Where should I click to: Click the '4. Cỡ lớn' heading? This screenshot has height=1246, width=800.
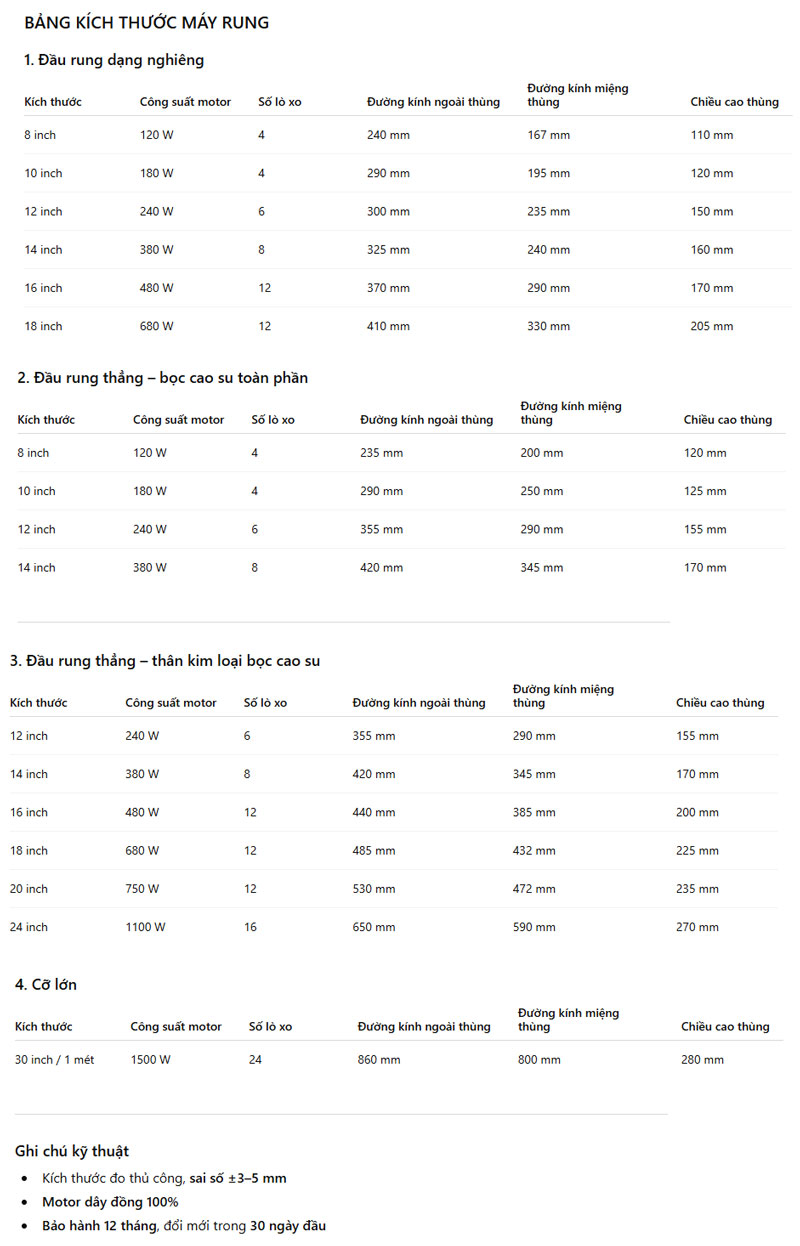click(x=46, y=985)
